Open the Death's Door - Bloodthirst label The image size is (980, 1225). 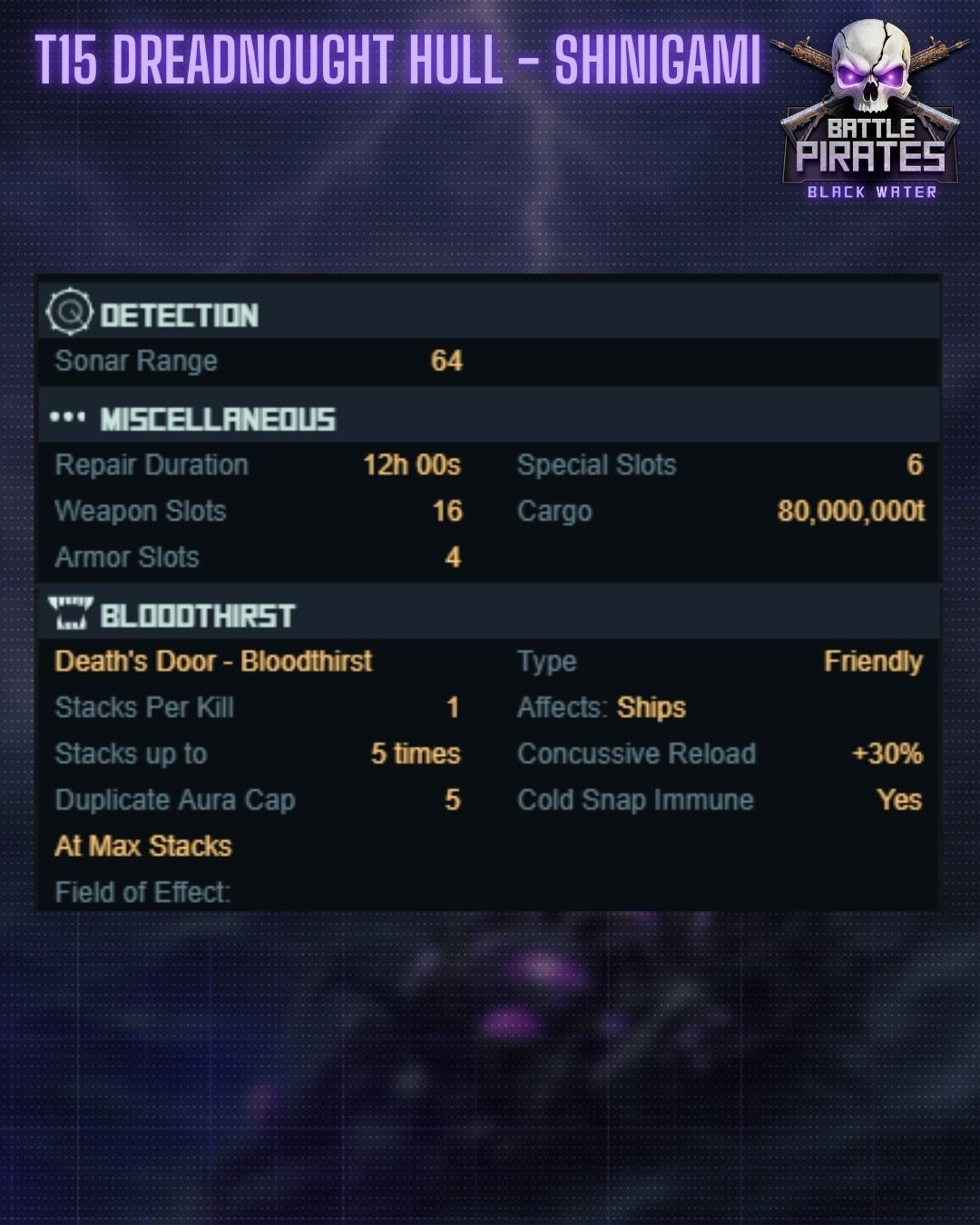(213, 661)
